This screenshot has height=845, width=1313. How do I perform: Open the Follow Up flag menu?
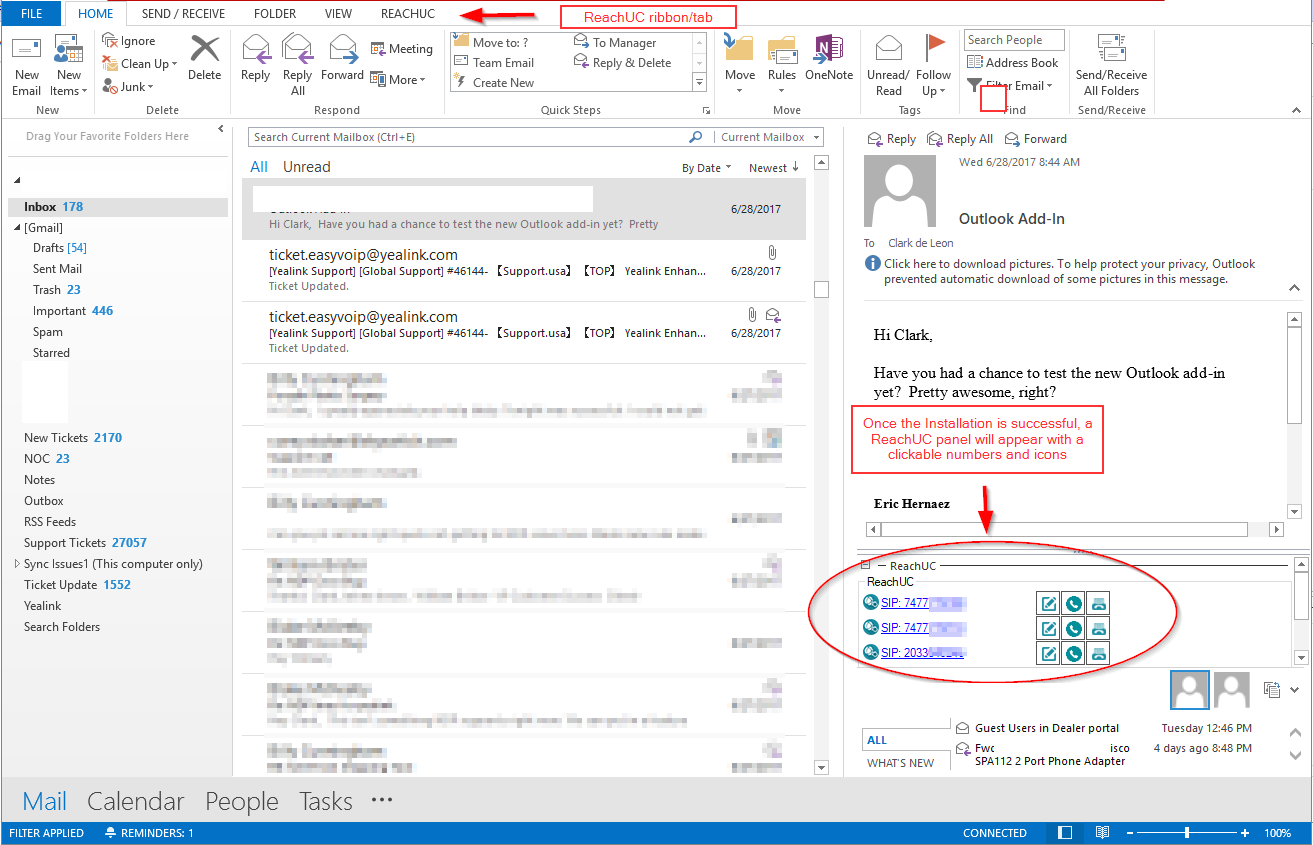coord(934,66)
